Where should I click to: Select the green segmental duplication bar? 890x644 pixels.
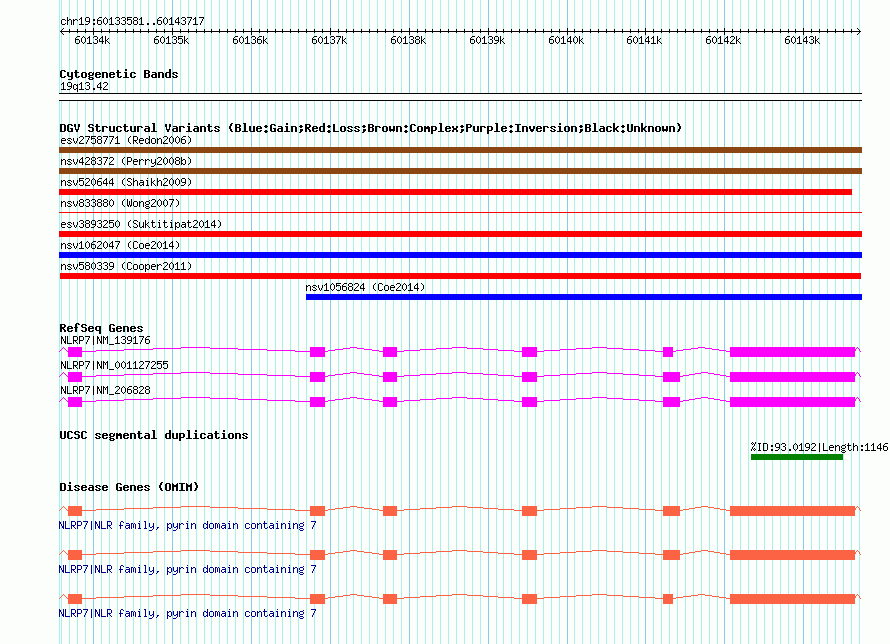pyautogui.click(x=797, y=457)
